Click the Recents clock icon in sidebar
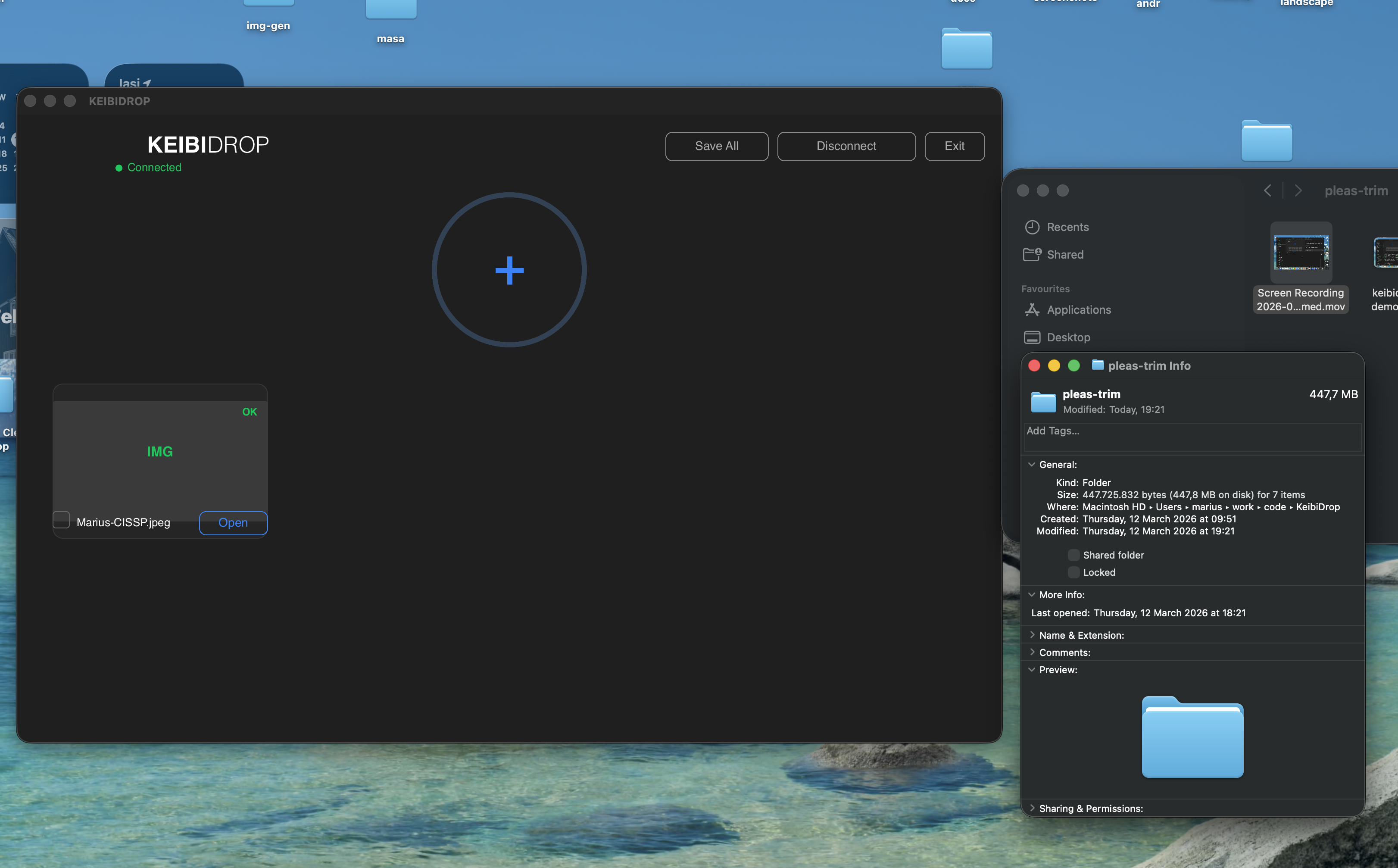The width and height of the screenshot is (1398, 868). 1032,227
